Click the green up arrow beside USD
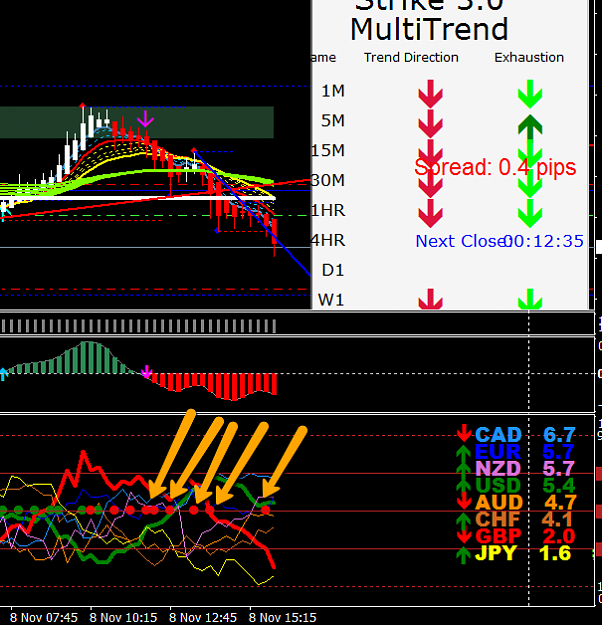 [463, 487]
